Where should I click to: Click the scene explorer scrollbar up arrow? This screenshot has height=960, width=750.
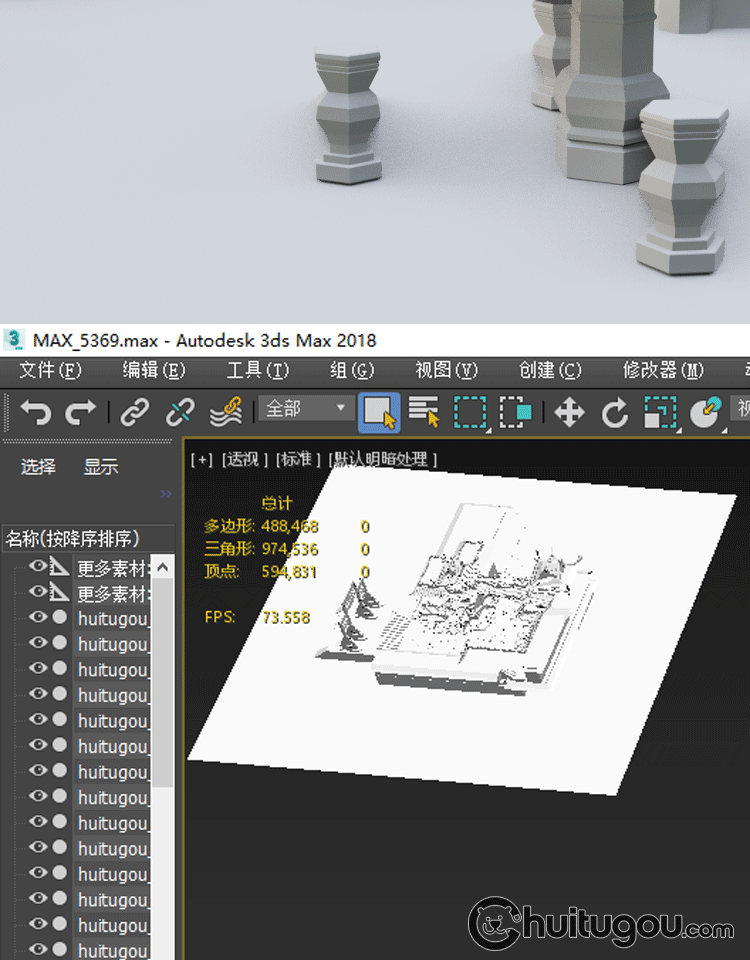click(161, 568)
